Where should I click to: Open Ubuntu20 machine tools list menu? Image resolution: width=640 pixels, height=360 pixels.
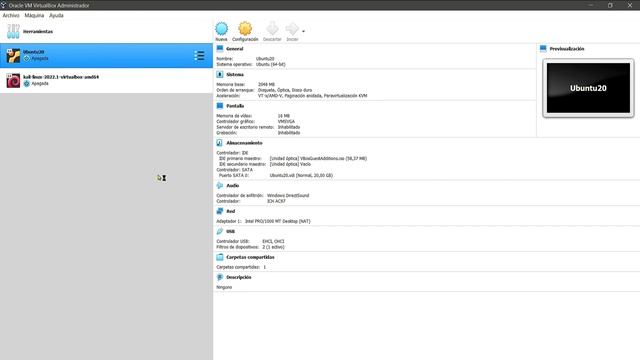199,56
